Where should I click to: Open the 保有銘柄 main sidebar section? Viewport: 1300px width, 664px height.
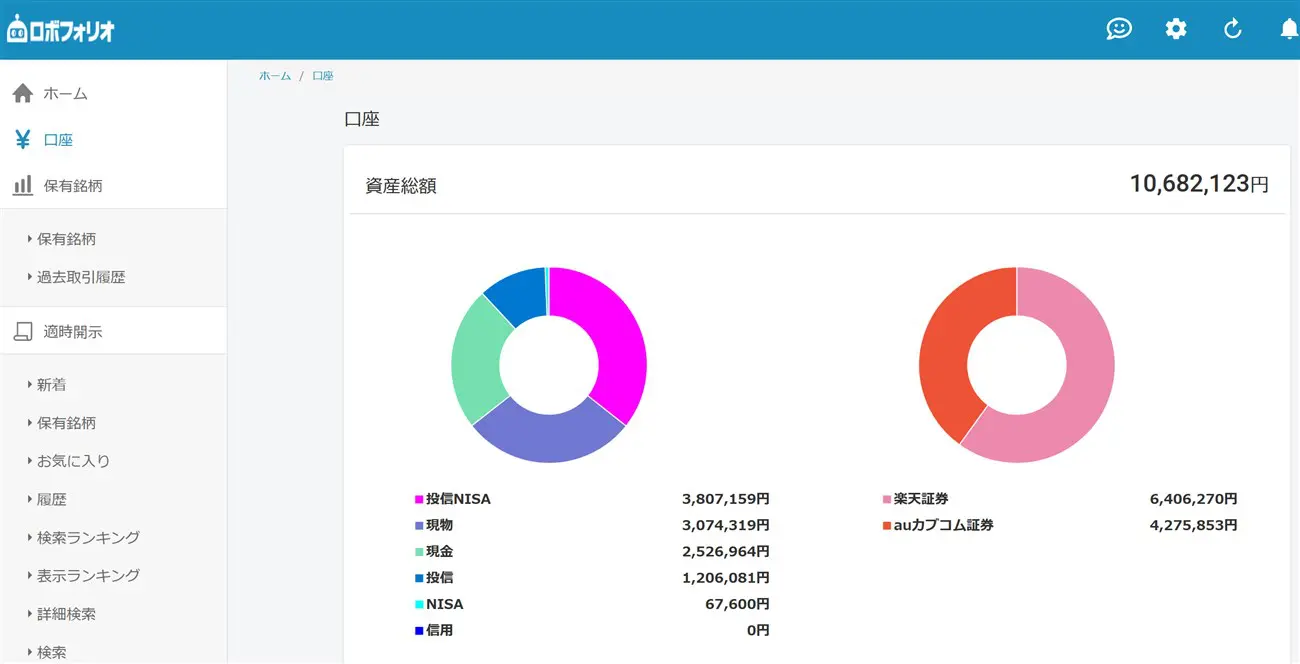pyautogui.click(x=73, y=186)
